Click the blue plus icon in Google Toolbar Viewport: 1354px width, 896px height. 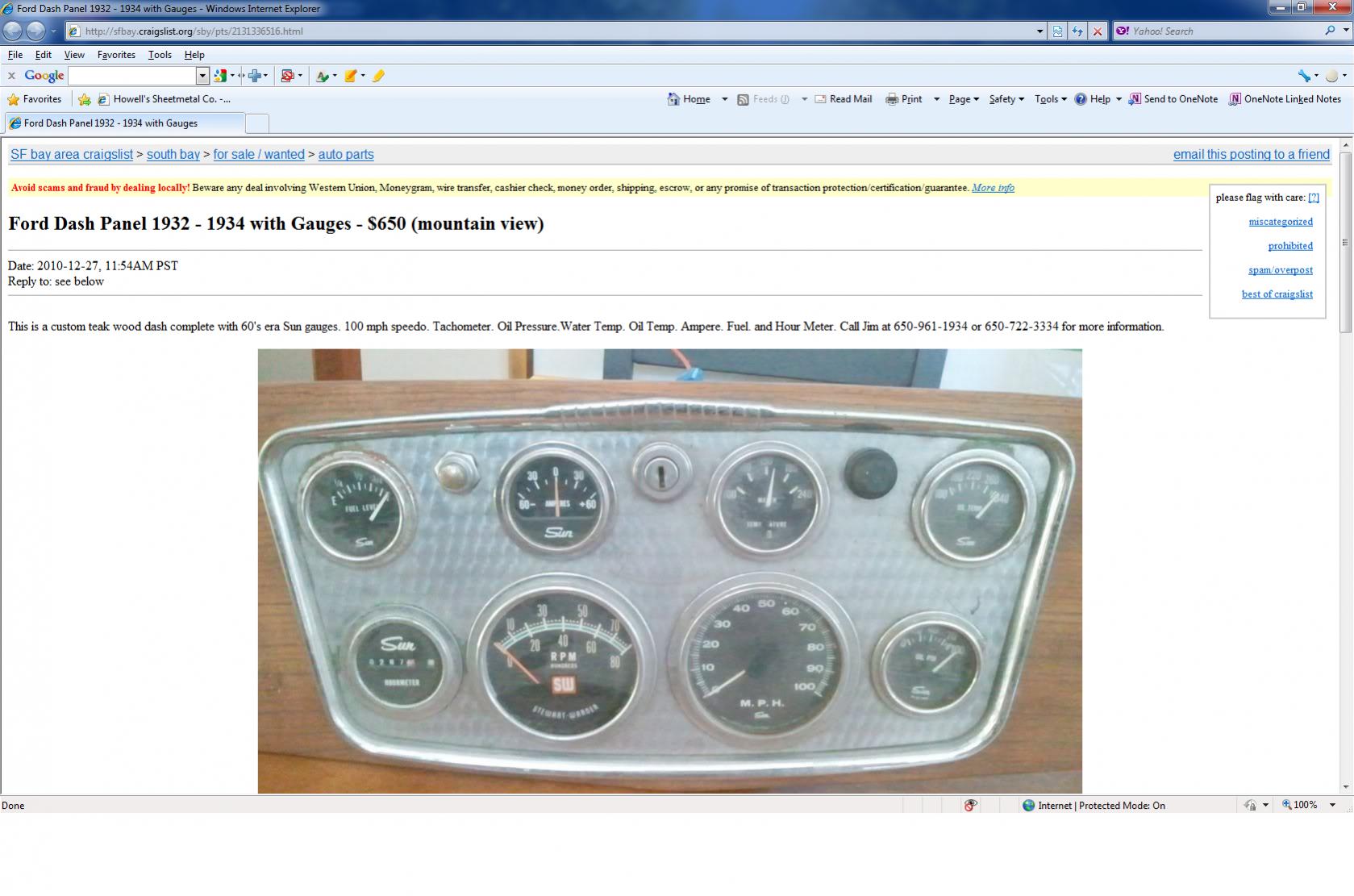(256, 76)
